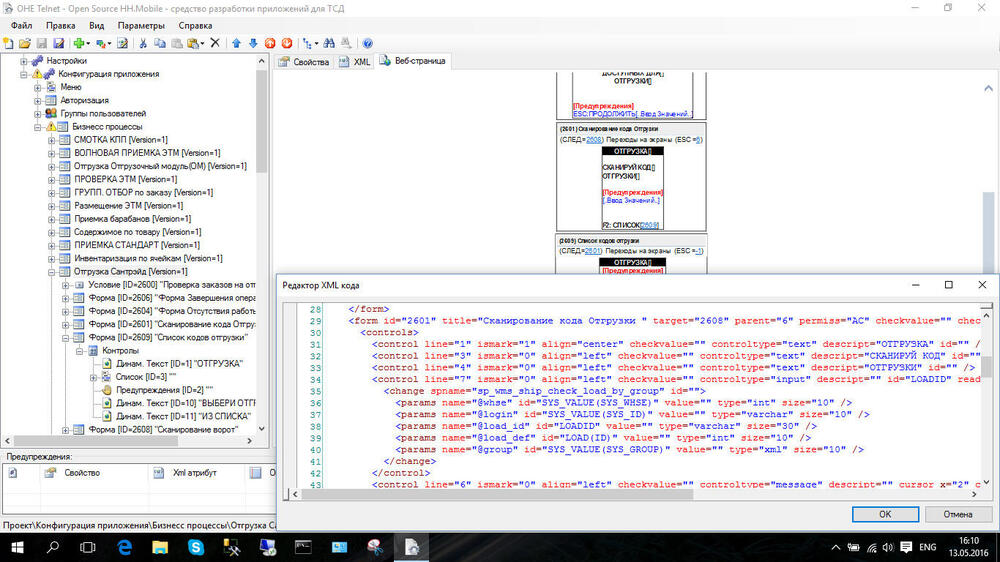Open the Вид menu
Viewport: 1000px width, 562px height.
click(96, 26)
